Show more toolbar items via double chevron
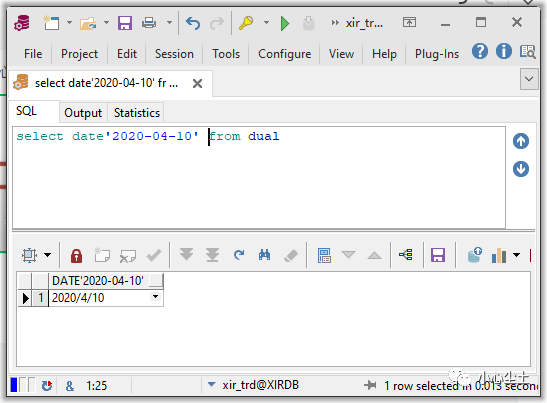Image resolution: width=547 pixels, height=403 pixels. (x=335, y=23)
